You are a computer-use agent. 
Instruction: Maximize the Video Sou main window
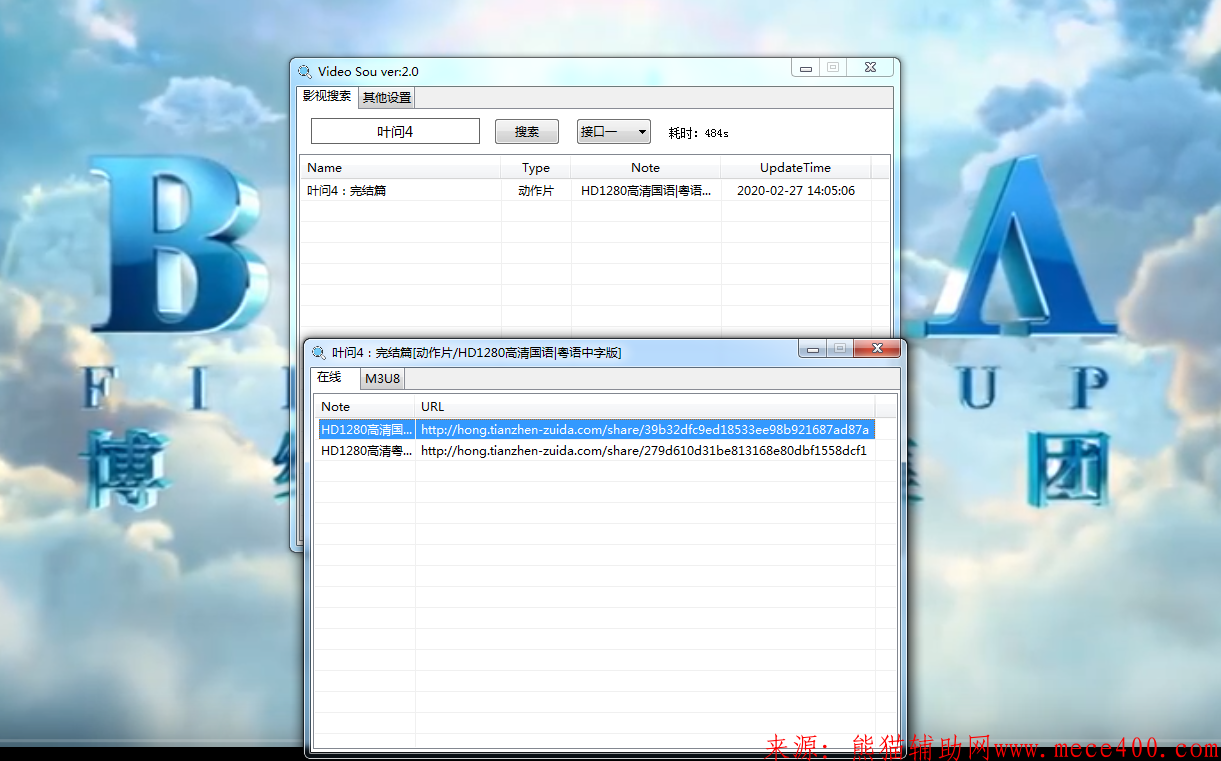(832, 68)
